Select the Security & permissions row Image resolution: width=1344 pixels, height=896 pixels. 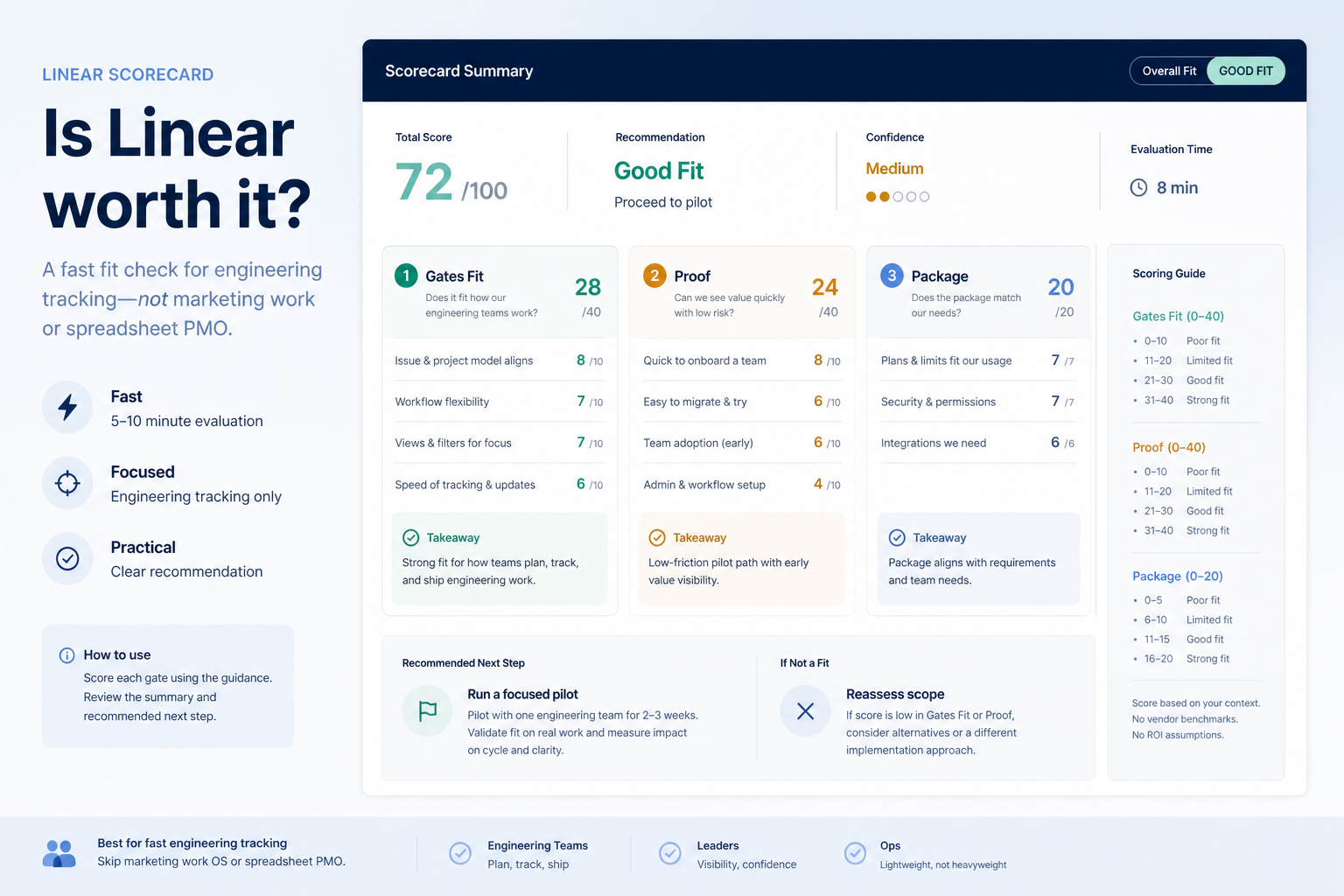pyautogui.click(x=978, y=402)
